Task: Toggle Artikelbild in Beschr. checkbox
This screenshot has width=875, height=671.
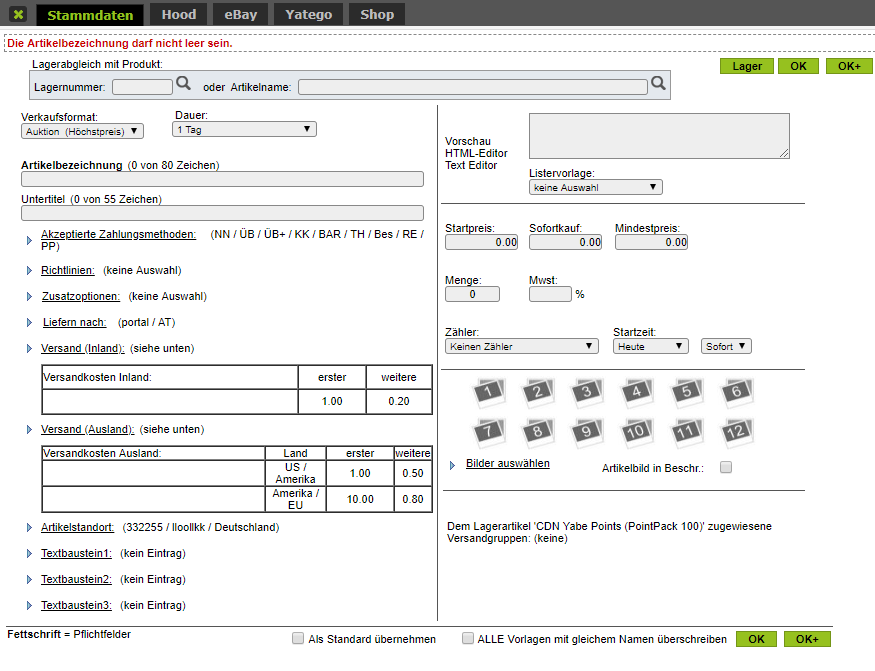Action: click(x=726, y=467)
